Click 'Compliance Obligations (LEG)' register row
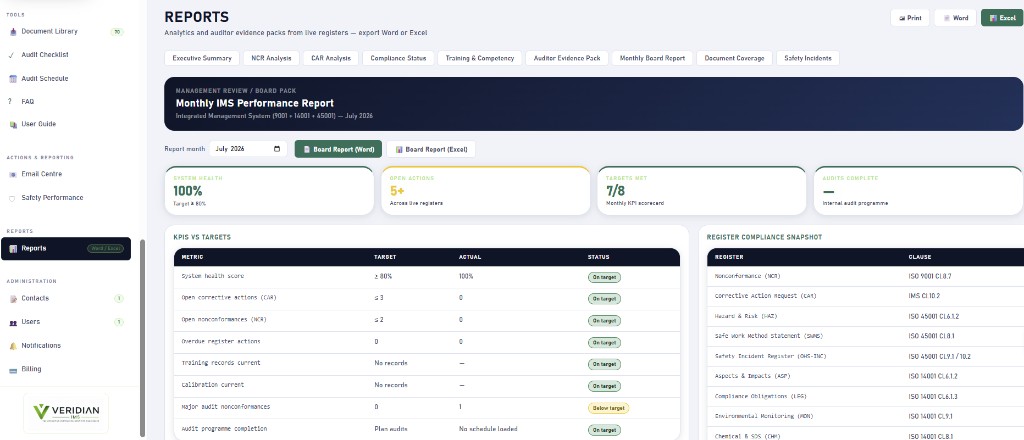This screenshot has width=1024, height=440. point(865,397)
